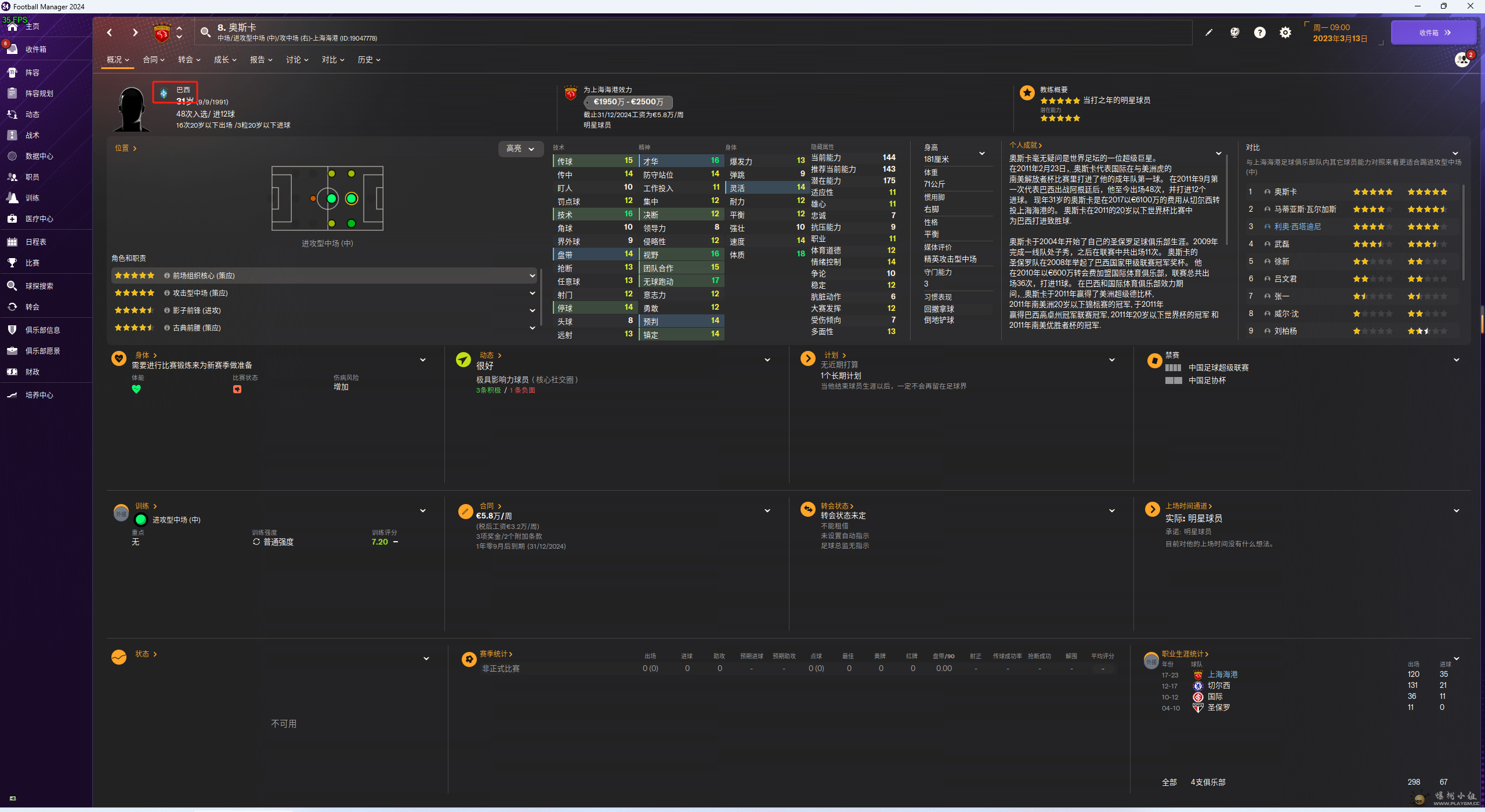The width and height of the screenshot is (1485, 812).
Task: Open the settings gear icon
Action: click(1285, 33)
